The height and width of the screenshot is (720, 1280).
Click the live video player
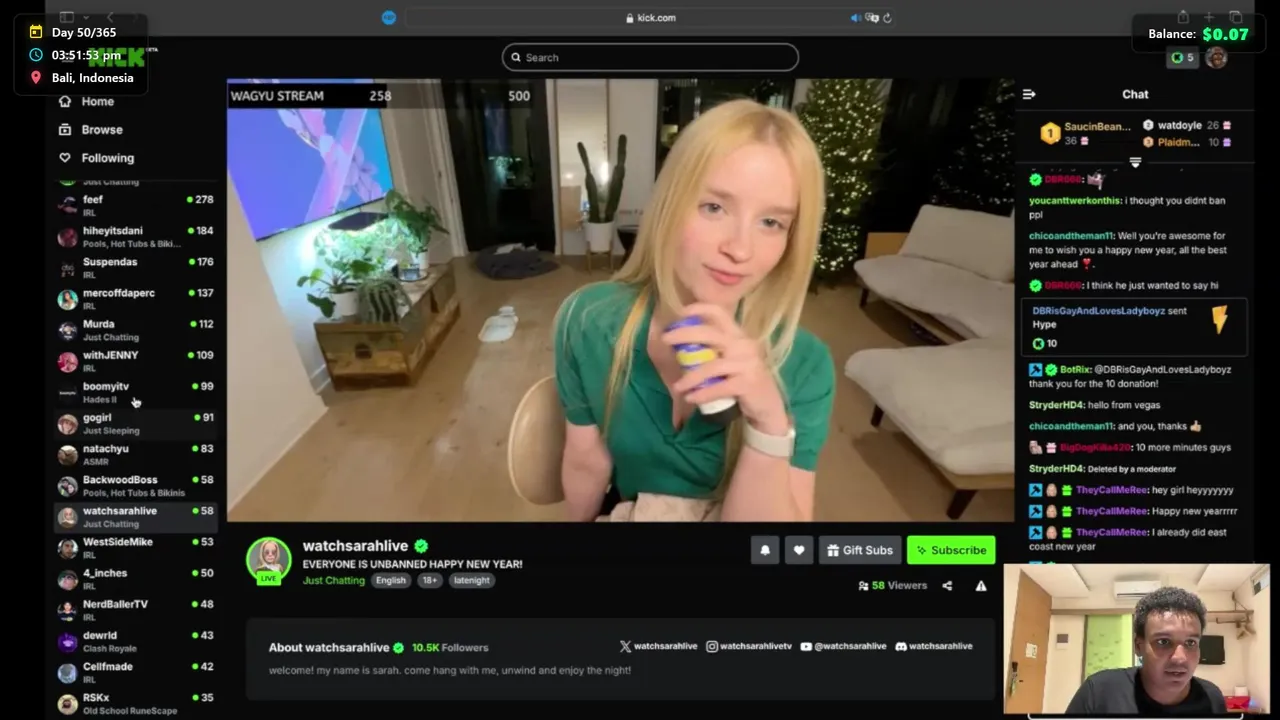pyautogui.click(x=620, y=300)
